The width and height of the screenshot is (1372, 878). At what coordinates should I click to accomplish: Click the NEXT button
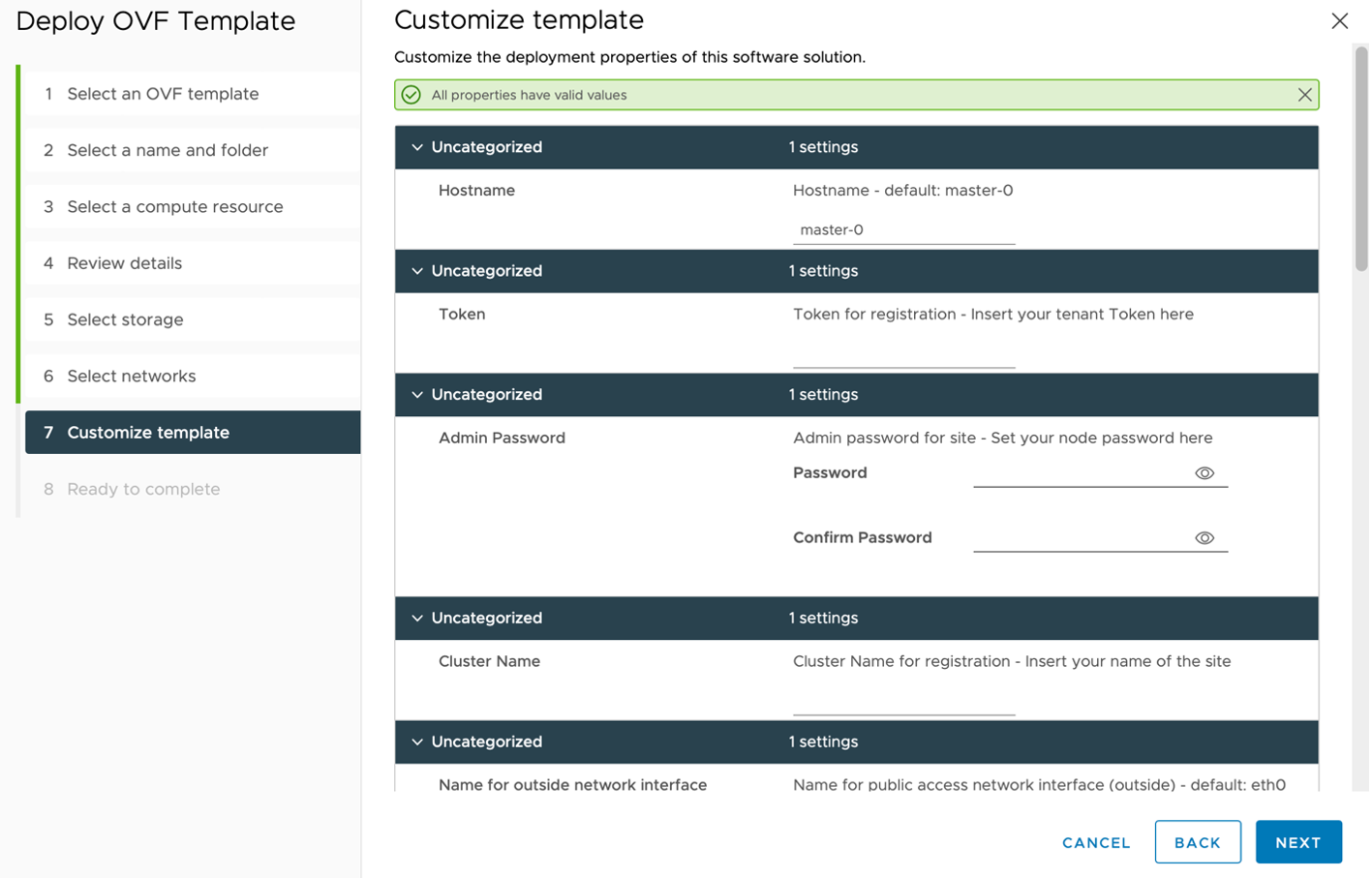1299,842
